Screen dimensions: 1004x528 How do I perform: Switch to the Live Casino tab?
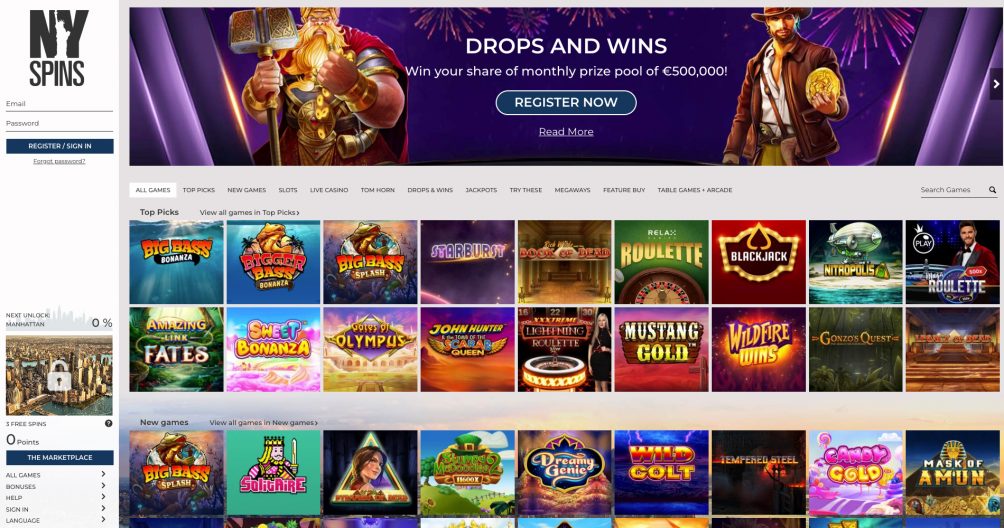pyautogui.click(x=329, y=190)
